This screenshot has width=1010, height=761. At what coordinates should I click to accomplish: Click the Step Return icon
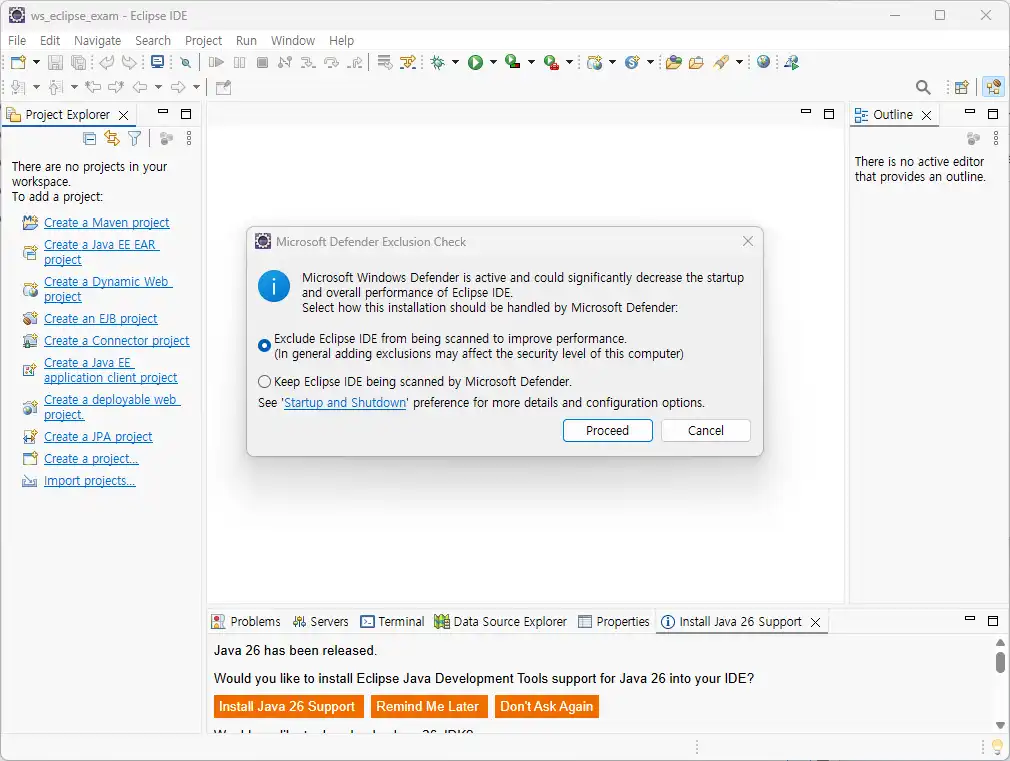coord(355,62)
